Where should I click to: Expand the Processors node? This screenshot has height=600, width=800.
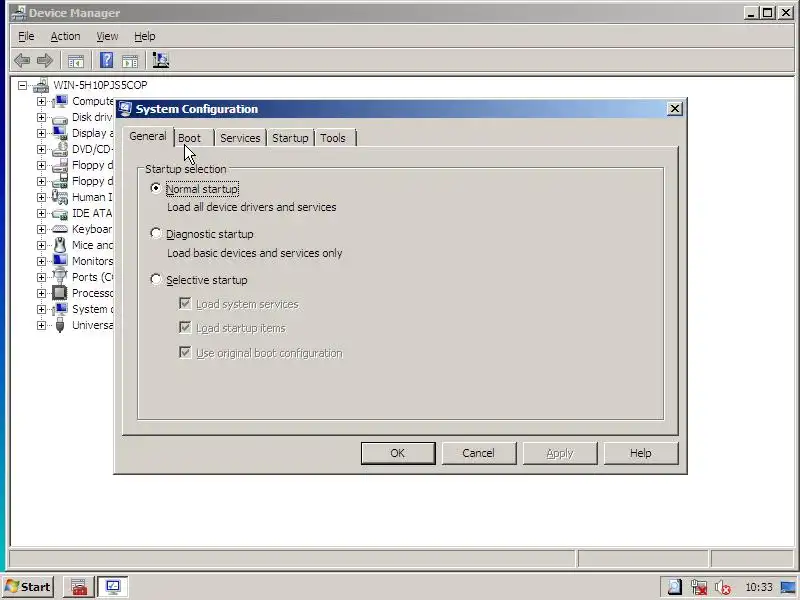(41, 293)
